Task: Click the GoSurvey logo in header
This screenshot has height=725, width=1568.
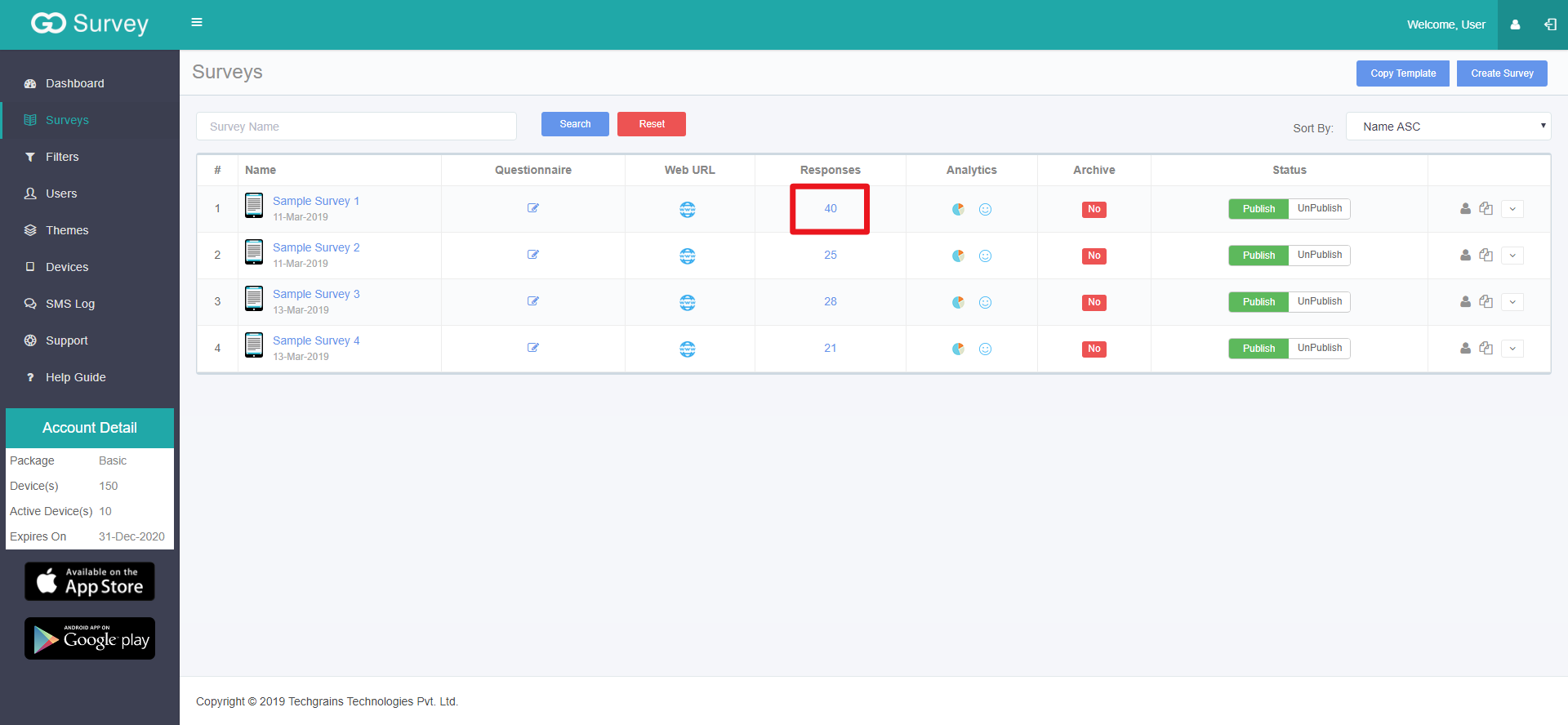Action: [x=90, y=24]
